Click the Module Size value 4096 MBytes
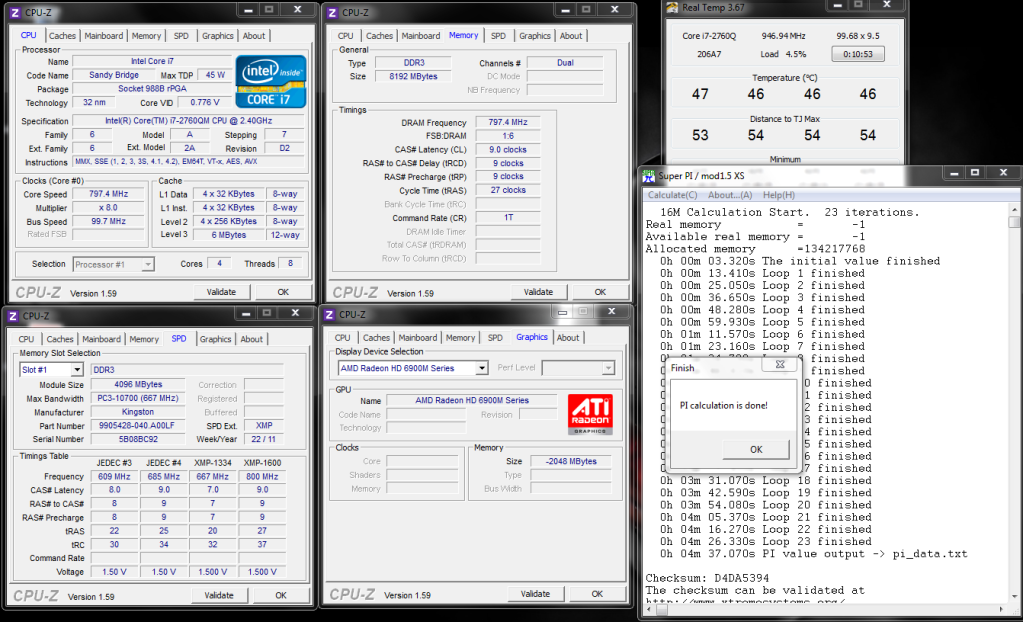 138,384
